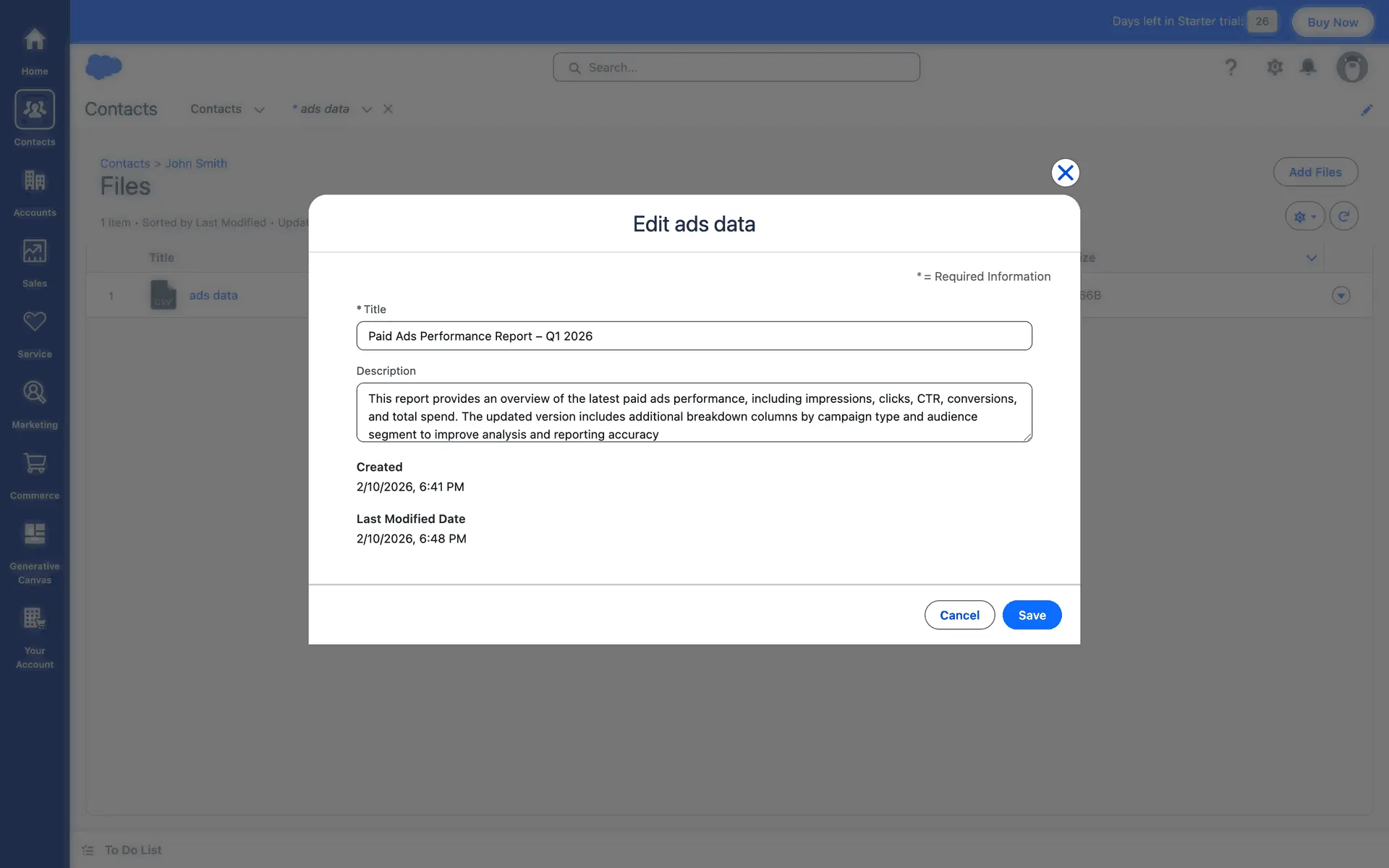Viewport: 1389px width, 868px height.
Task: Expand the Contacts tab dropdown chevron
Action: tap(259, 110)
